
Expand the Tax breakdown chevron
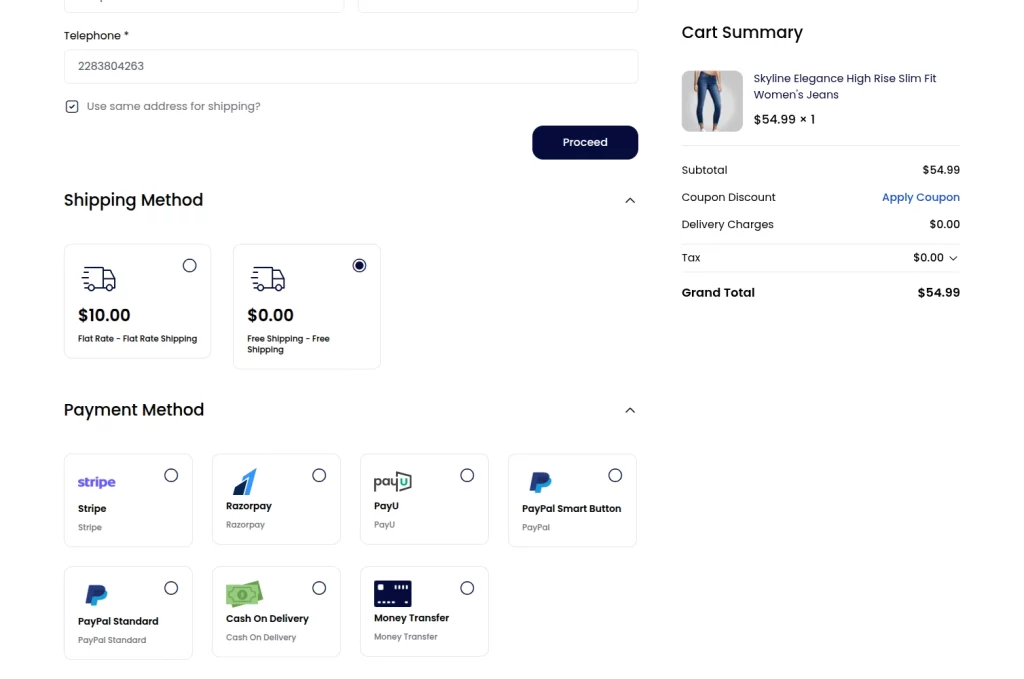pyautogui.click(x=953, y=258)
